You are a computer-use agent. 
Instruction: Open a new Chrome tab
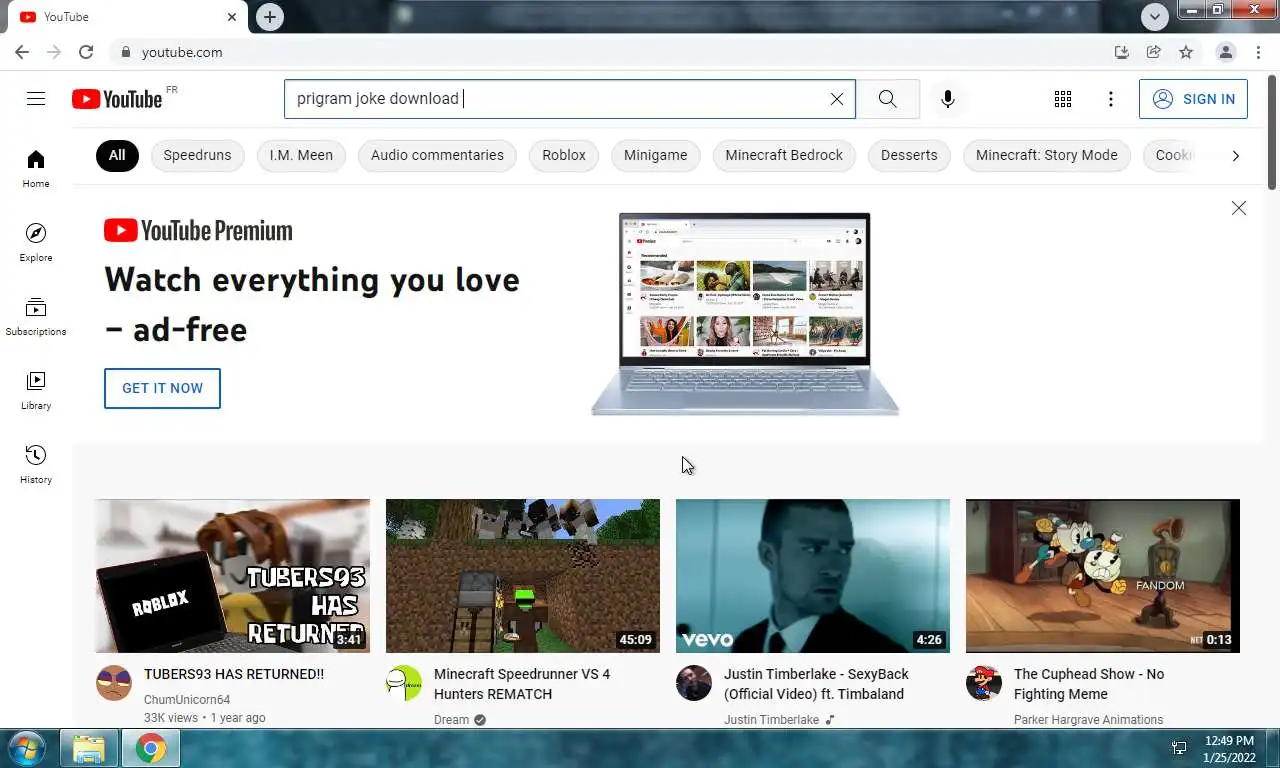pyautogui.click(x=270, y=17)
